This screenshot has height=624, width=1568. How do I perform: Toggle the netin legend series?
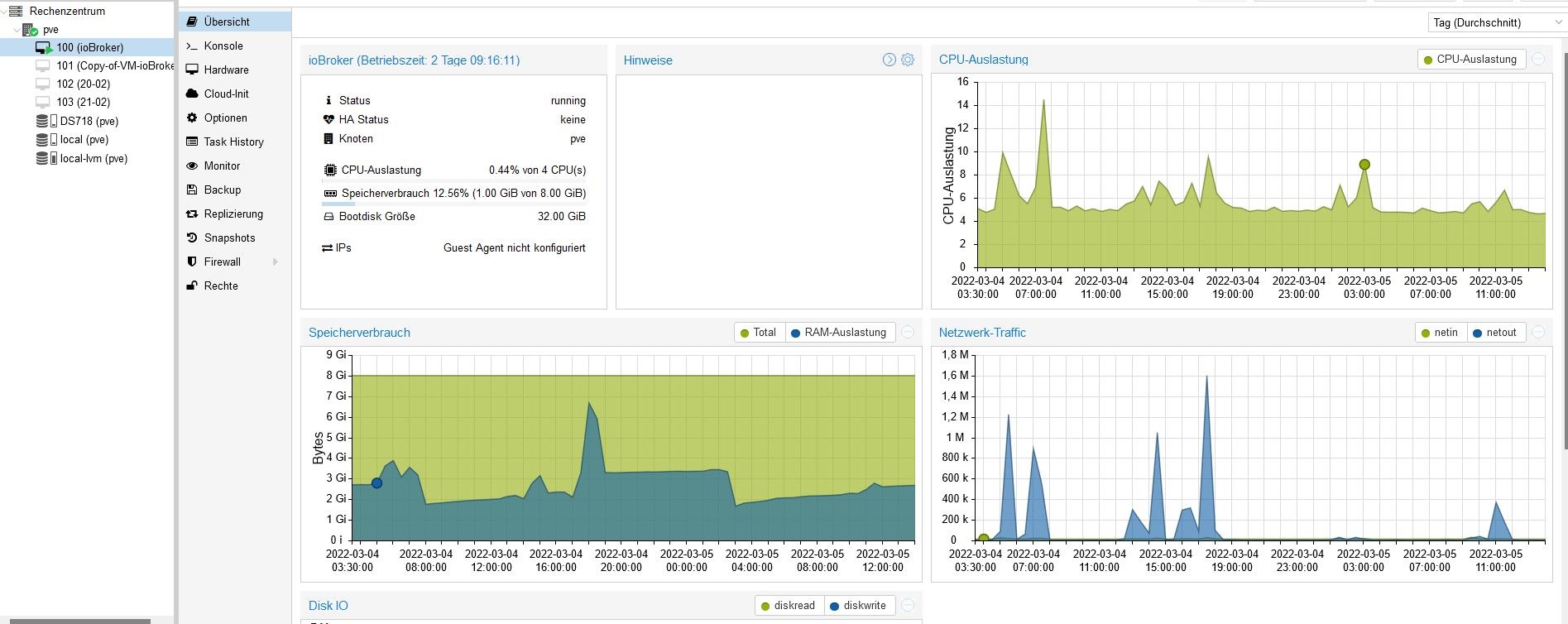[1441, 333]
